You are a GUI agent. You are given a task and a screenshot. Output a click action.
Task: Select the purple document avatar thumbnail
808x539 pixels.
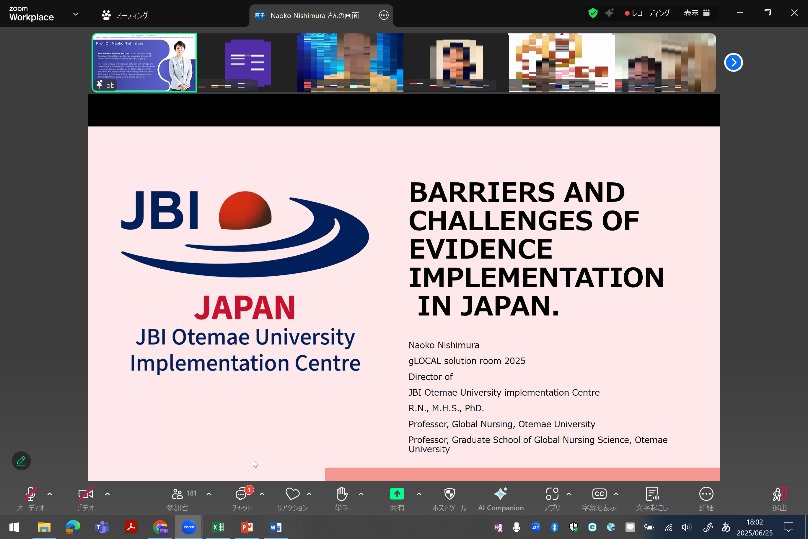247,62
